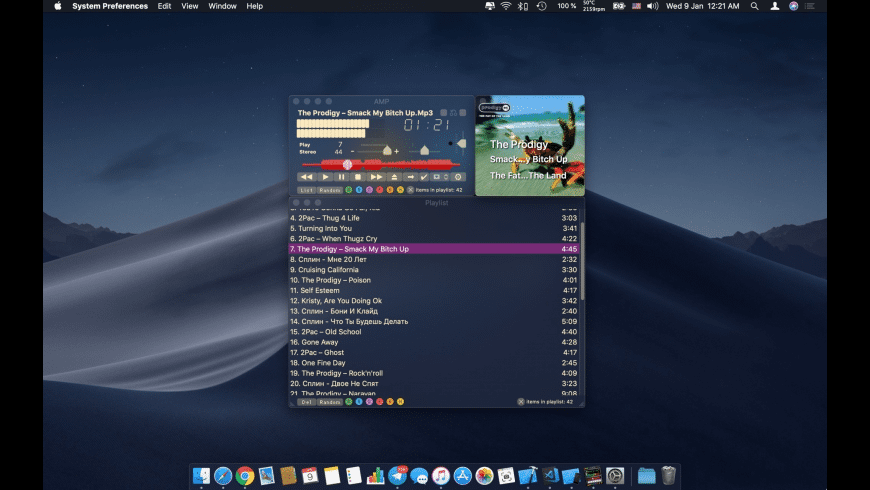
Task: Toggle the List button in the player
Action: click(x=306, y=189)
